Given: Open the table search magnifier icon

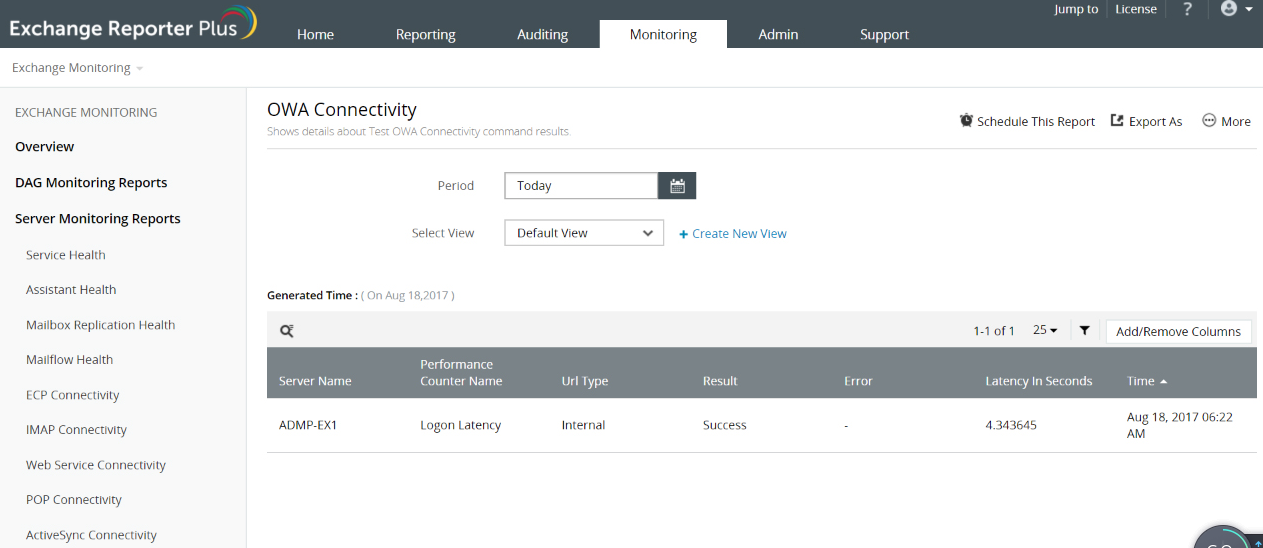Looking at the screenshot, I should point(286,331).
